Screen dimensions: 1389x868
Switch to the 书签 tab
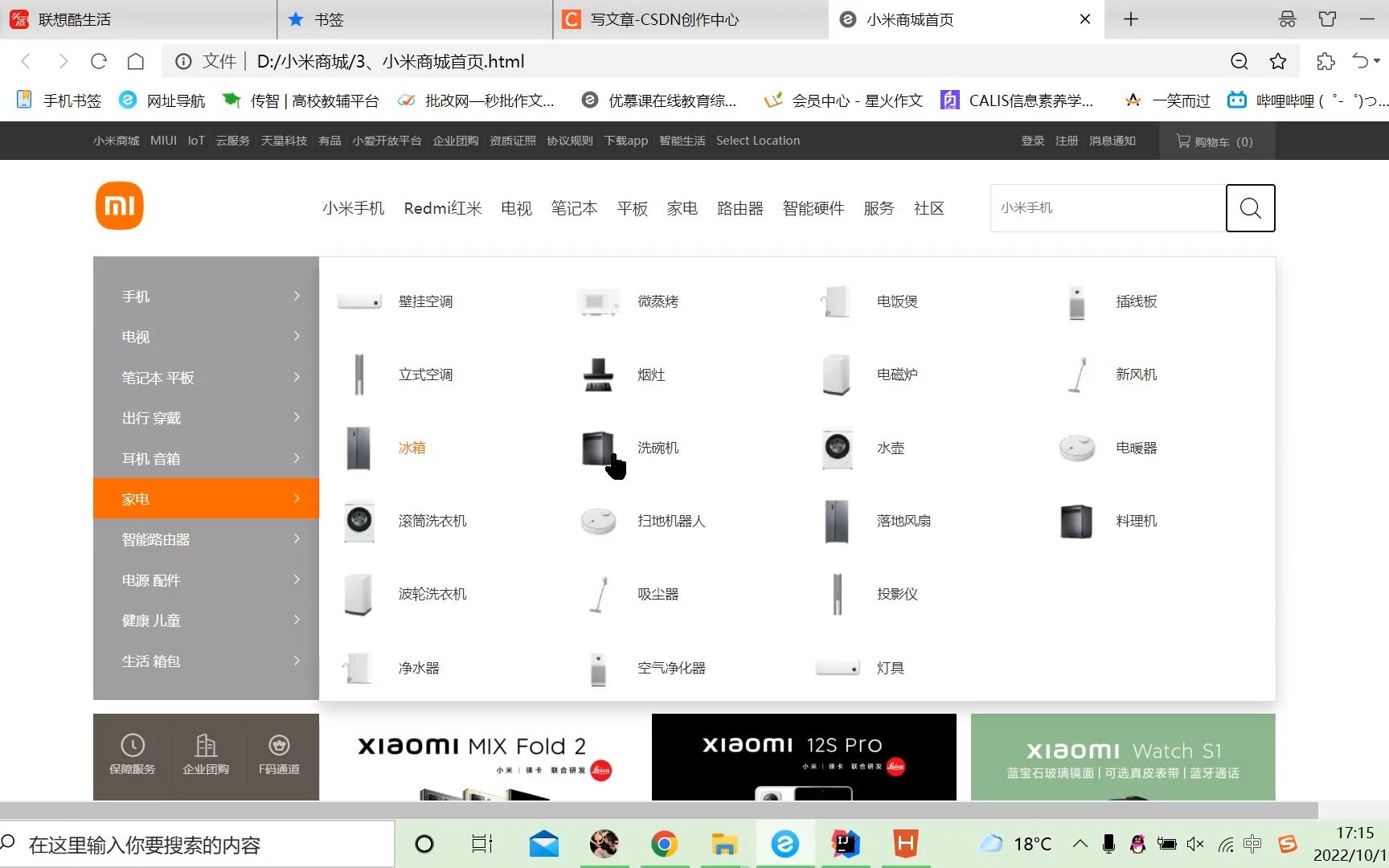415,19
